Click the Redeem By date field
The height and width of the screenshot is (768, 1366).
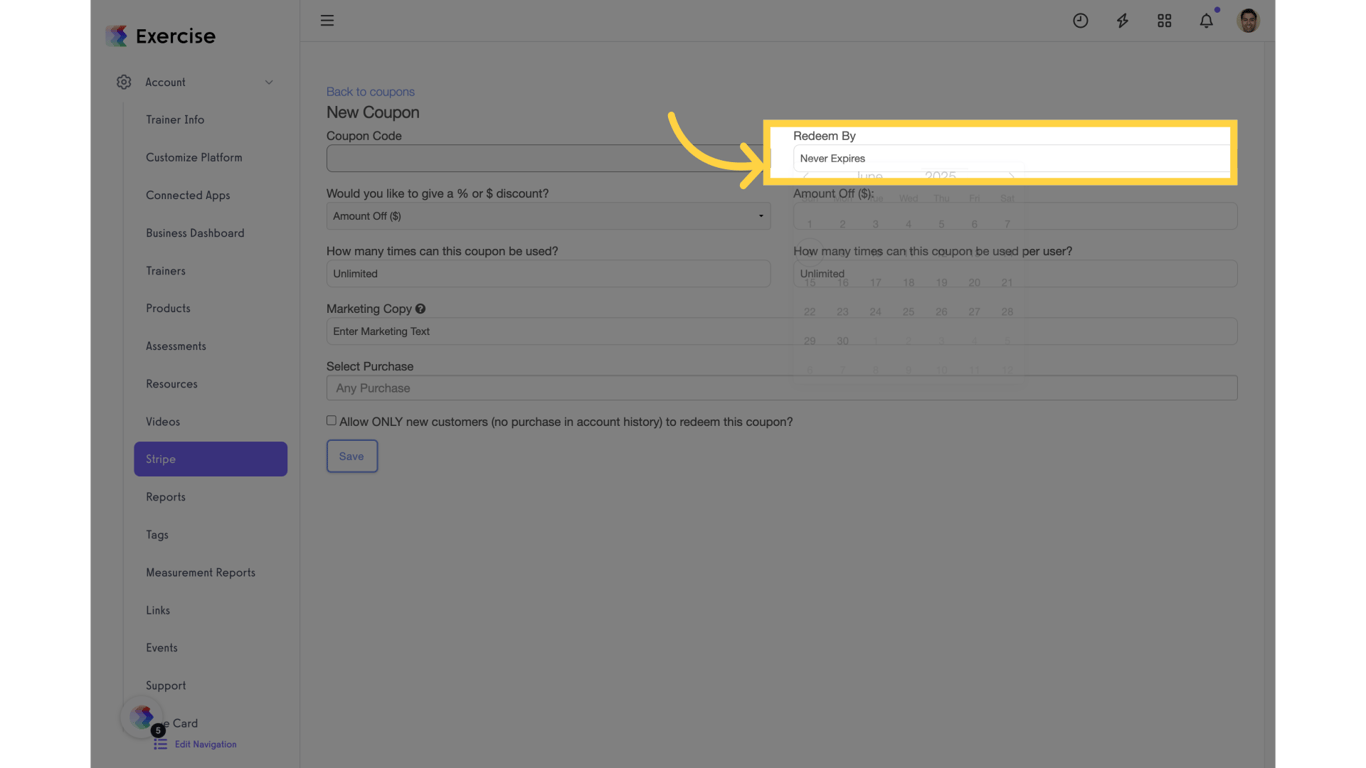(x=1015, y=158)
